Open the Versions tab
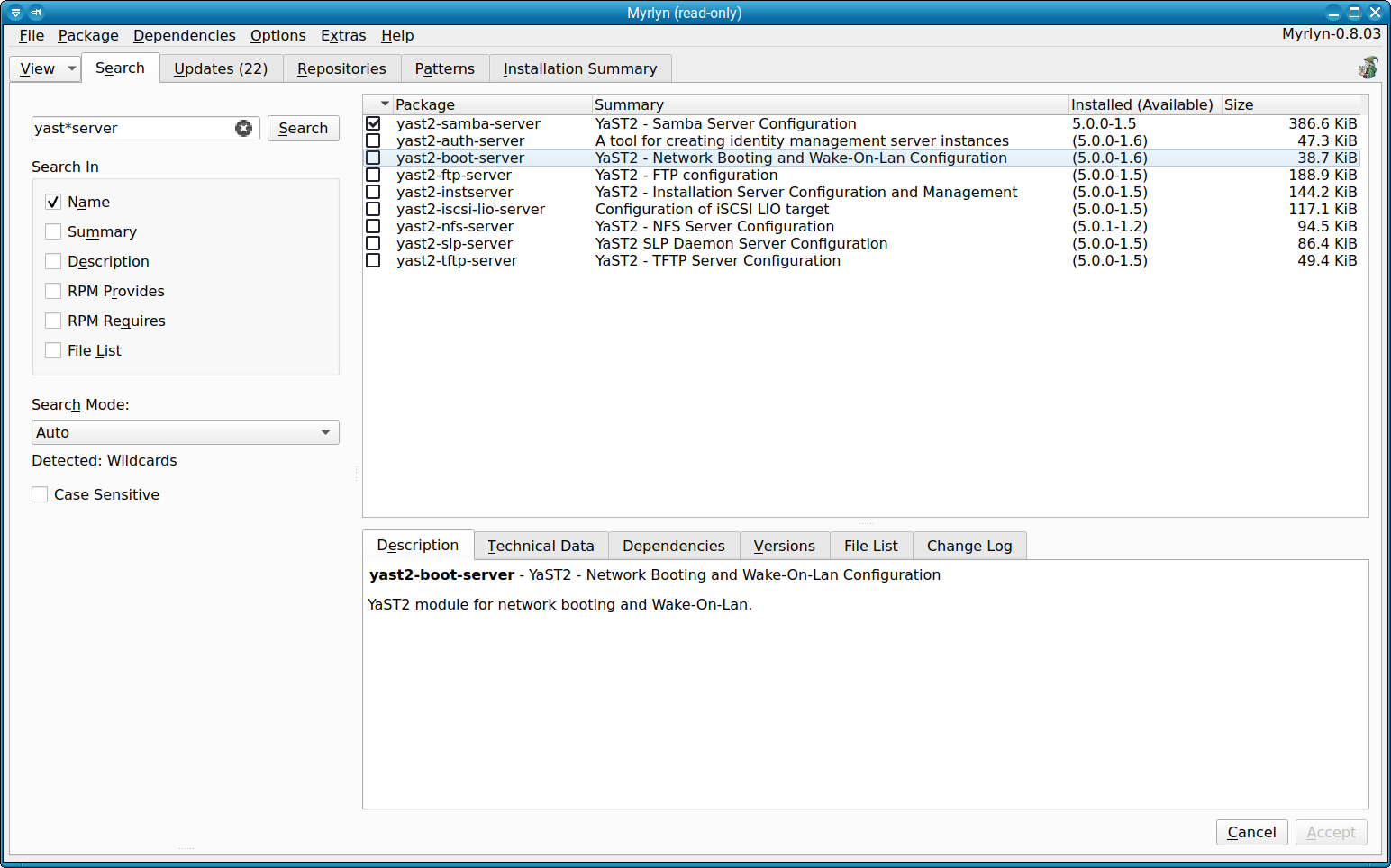Viewport: 1391px width, 868px height. click(x=785, y=546)
